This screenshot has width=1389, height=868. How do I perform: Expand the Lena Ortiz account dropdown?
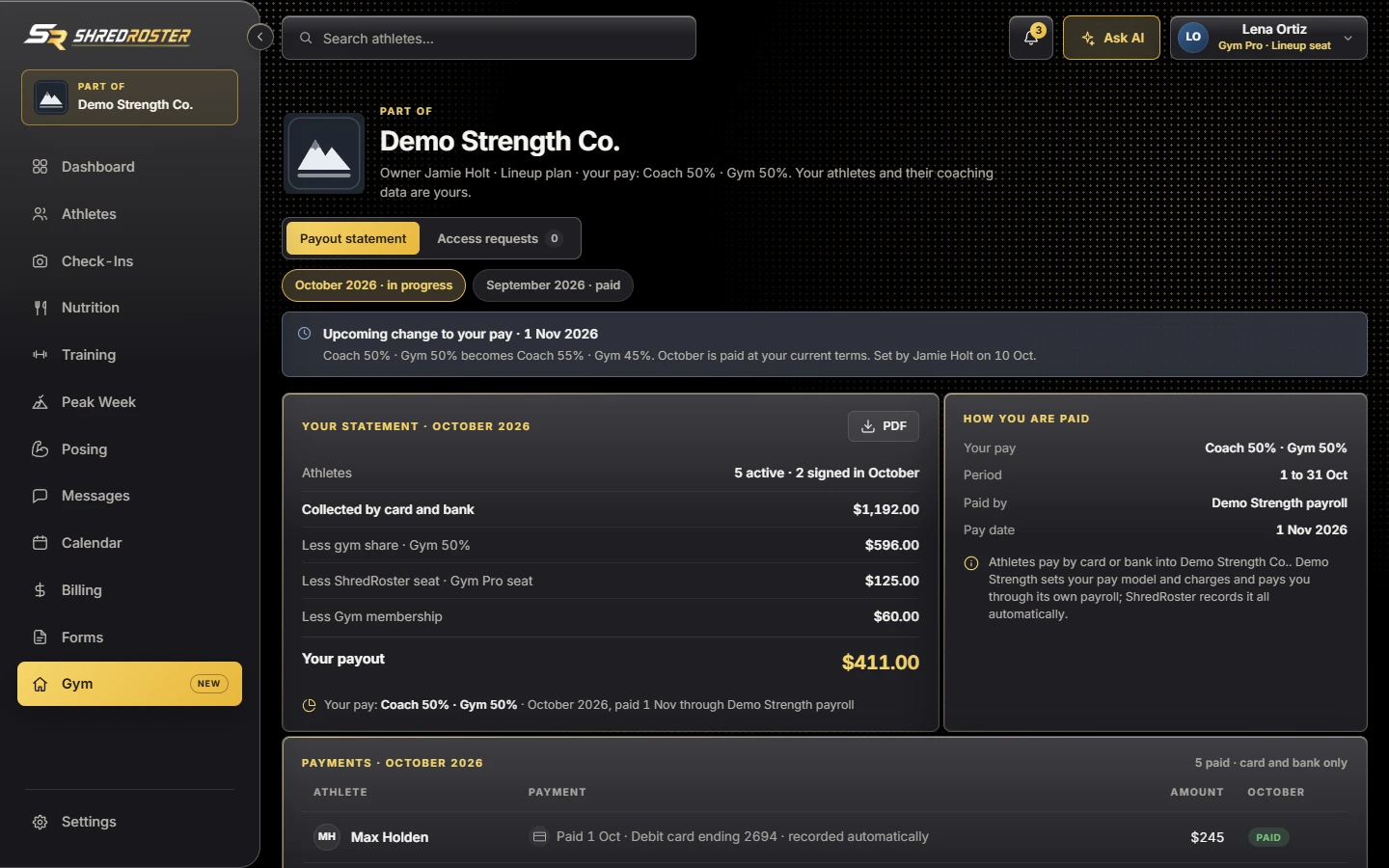(x=1268, y=38)
